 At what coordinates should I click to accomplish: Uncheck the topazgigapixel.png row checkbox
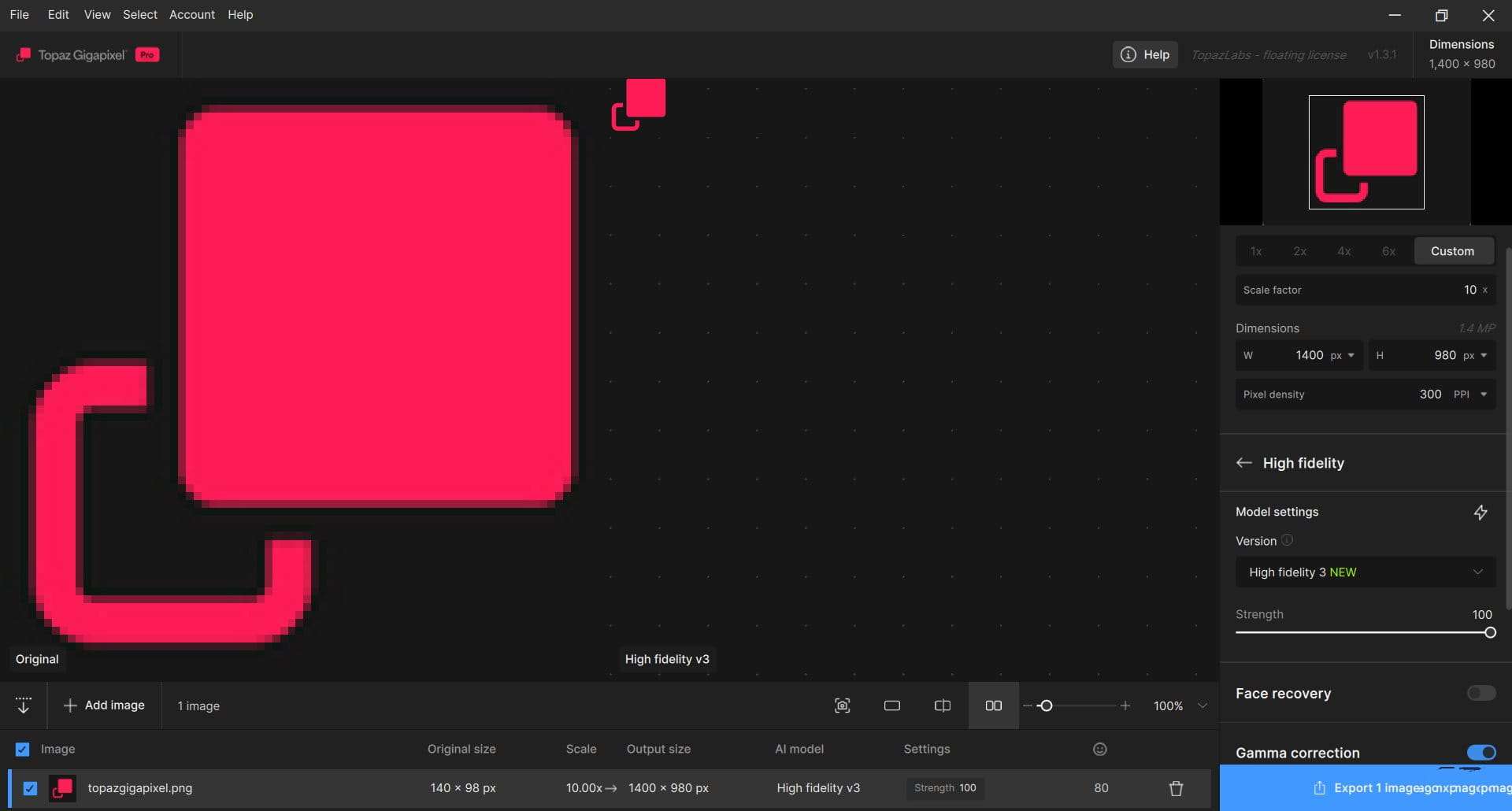pyautogui.click(x=30, y=788)
